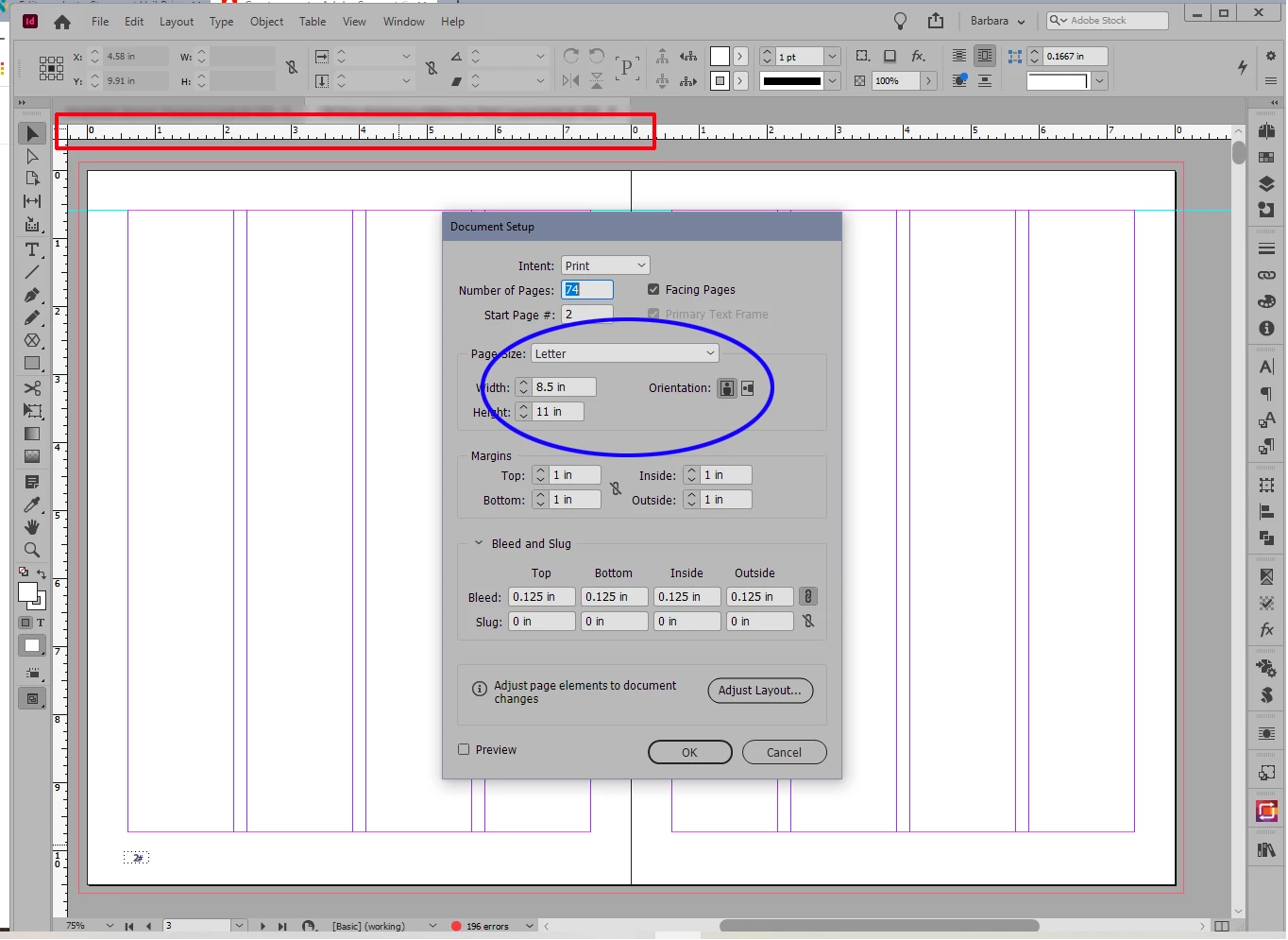Open the Layout menu
Viewport: 1288px width, 940px height.
coord(177,22)
